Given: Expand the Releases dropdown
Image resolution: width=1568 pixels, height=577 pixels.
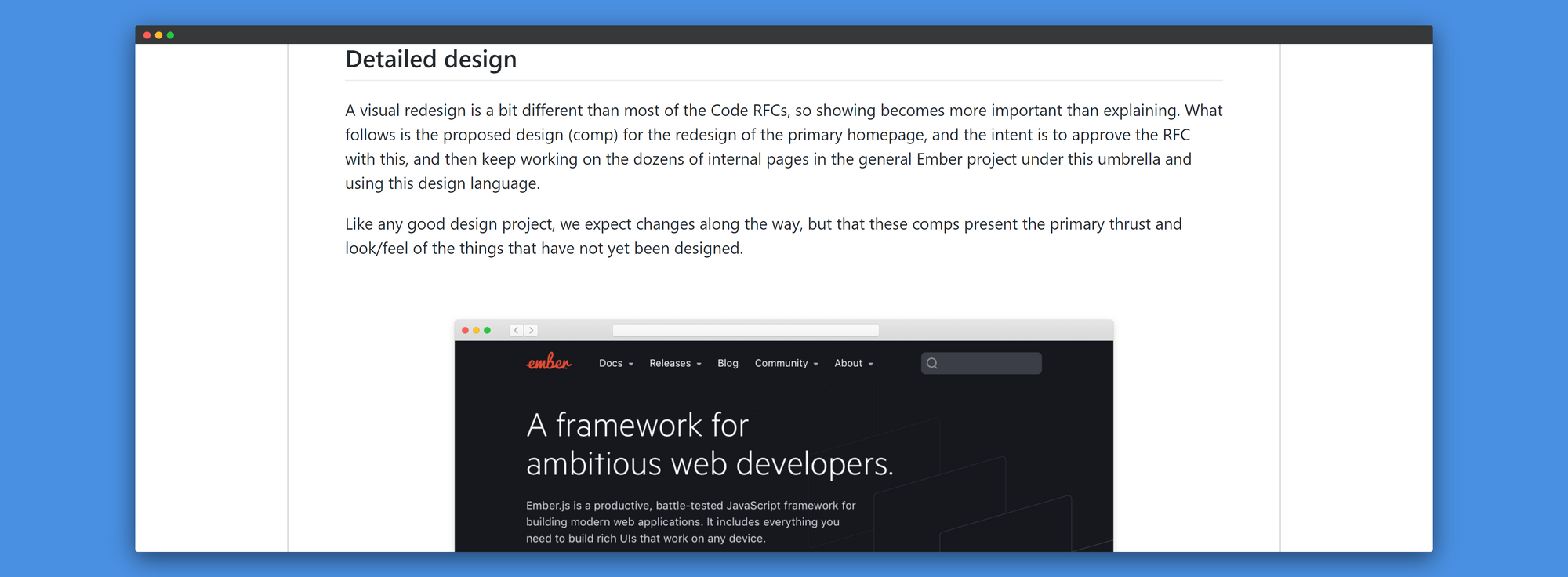Looking at the screenshot, I should point(675,363).
